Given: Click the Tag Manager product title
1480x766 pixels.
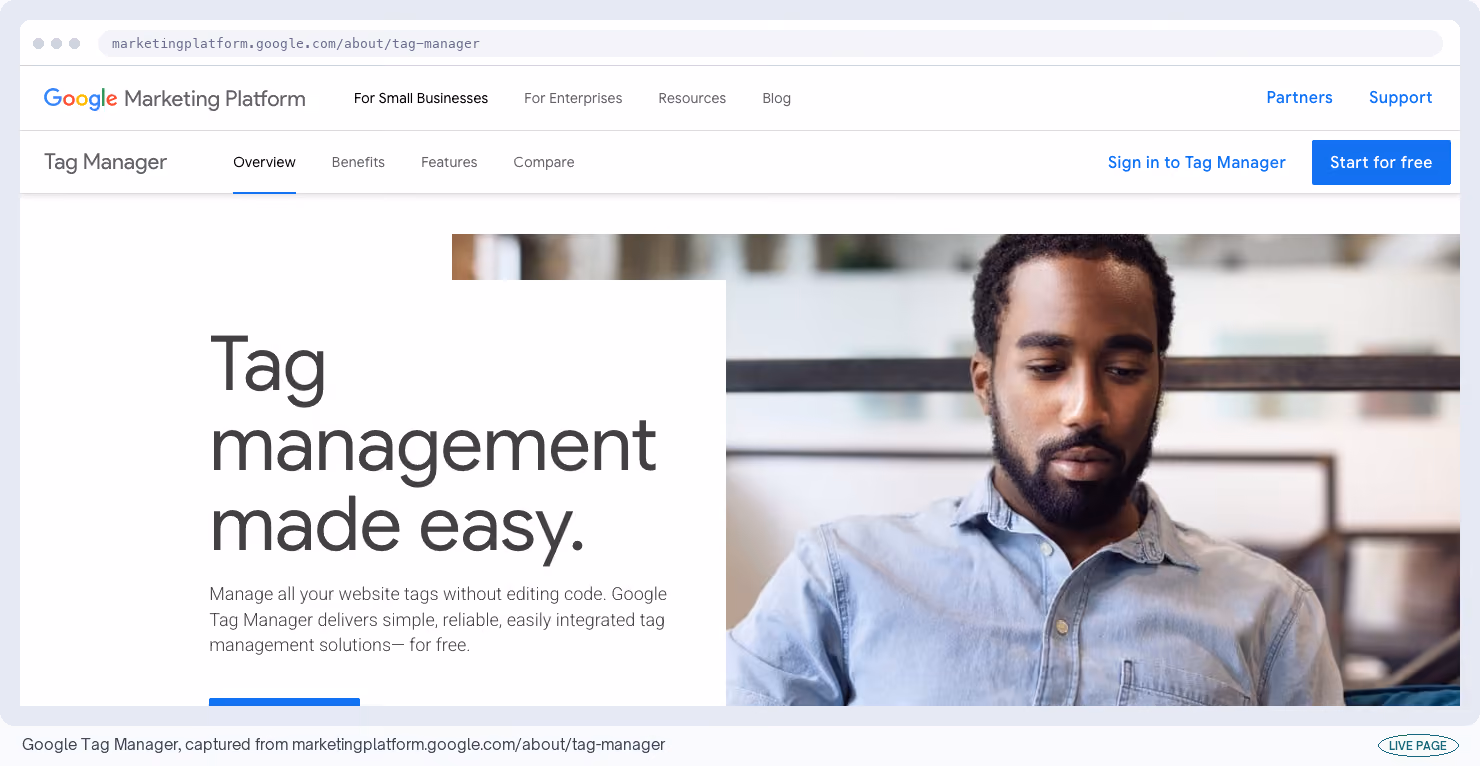Looking at the screenshot, I should click(x=105, y=162).
